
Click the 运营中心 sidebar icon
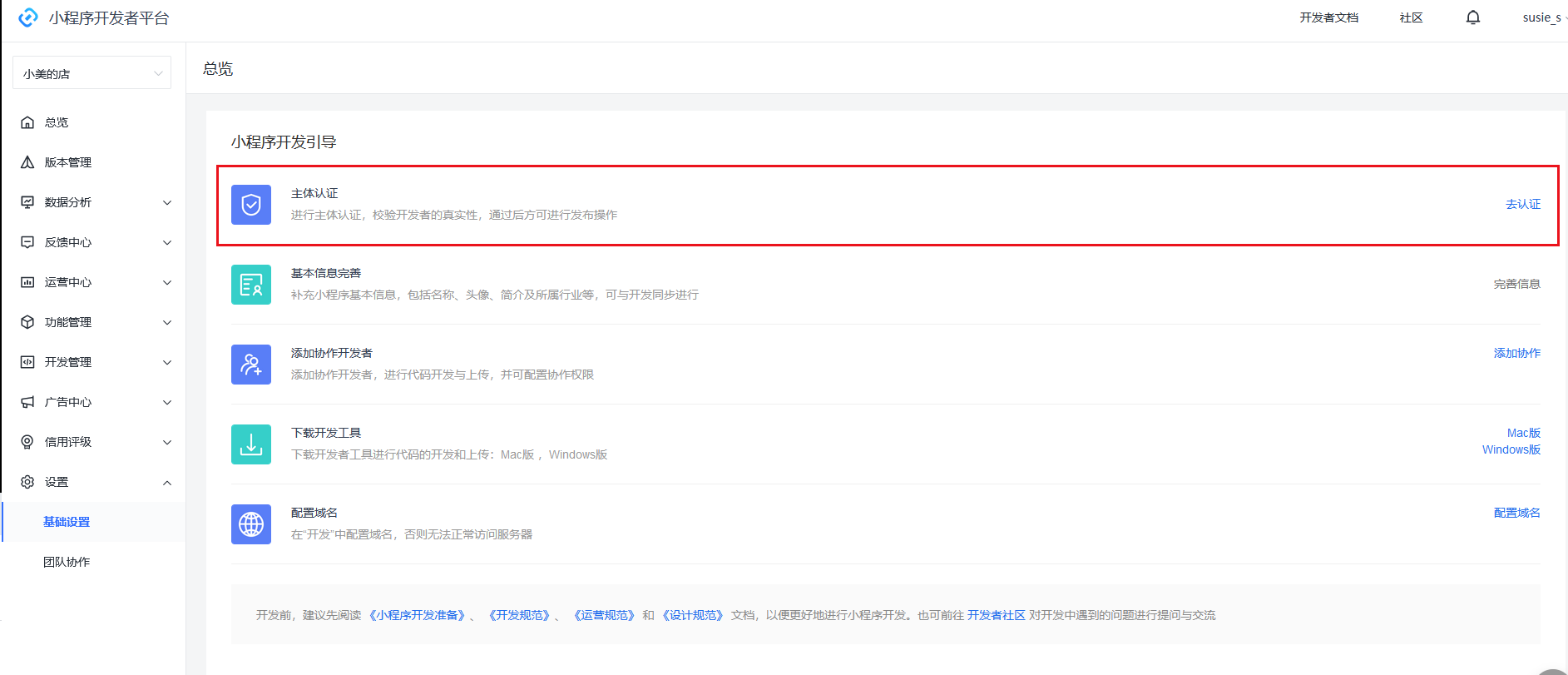tap(27, 282)
